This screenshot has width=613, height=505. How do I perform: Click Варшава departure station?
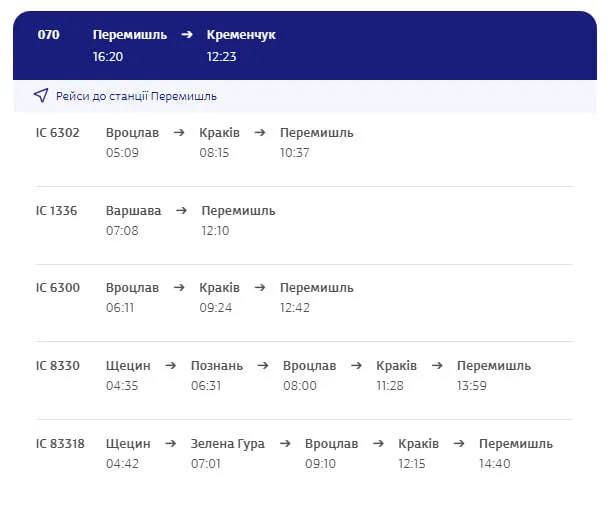(133, 211)
